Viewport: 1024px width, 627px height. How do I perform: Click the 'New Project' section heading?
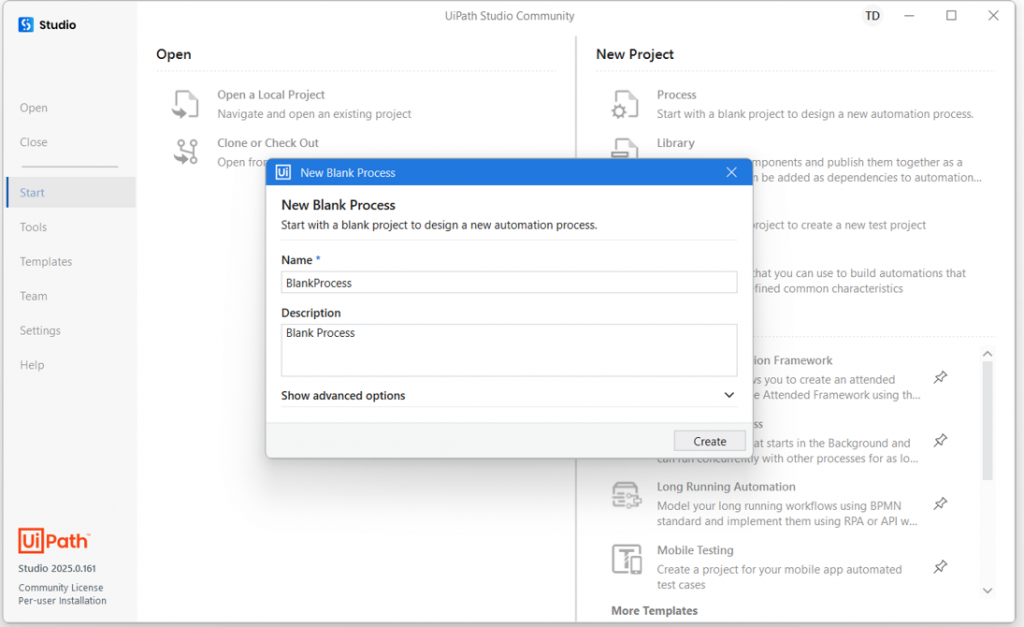tap(635, 54)
